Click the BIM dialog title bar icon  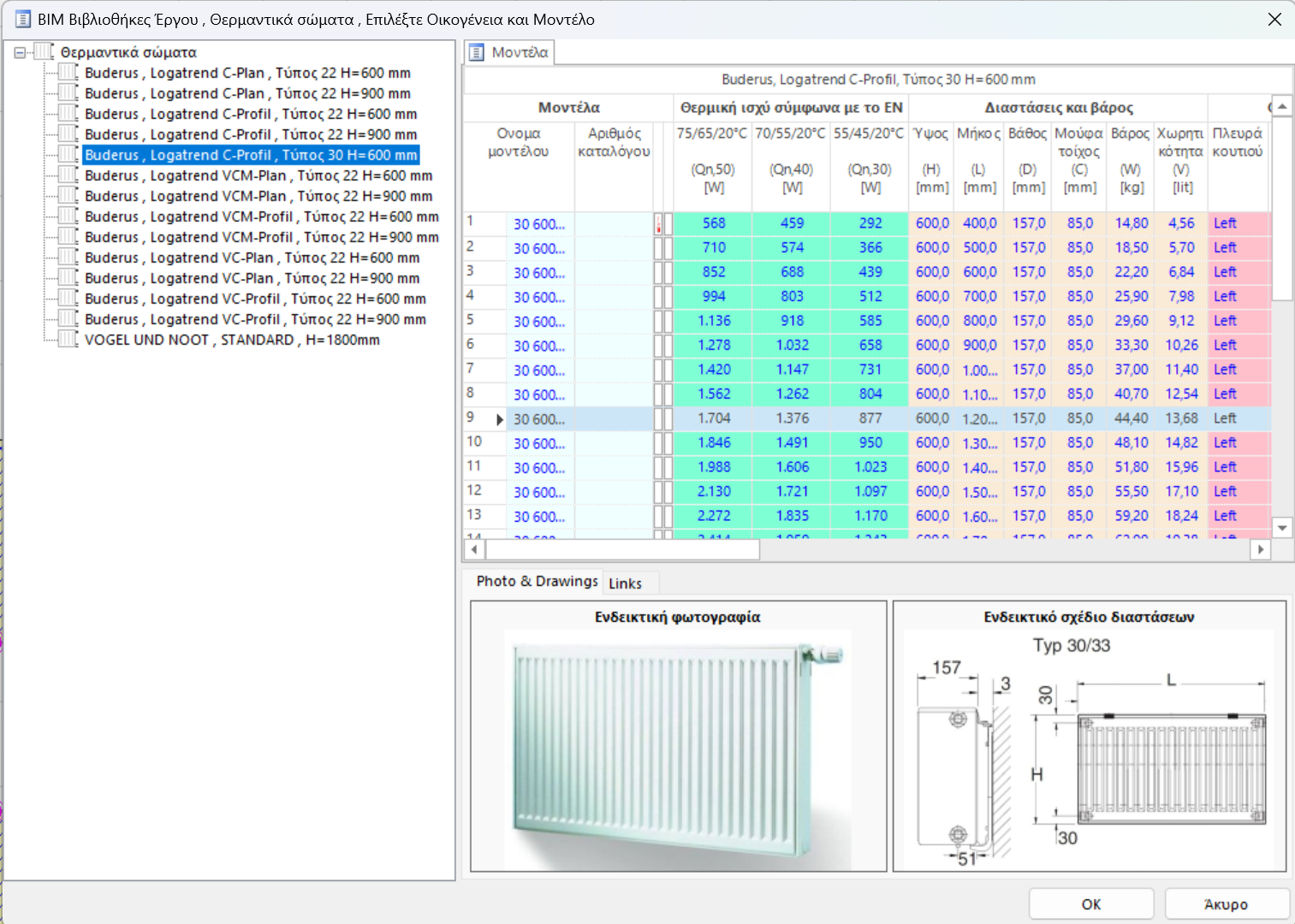click(23, 19)
